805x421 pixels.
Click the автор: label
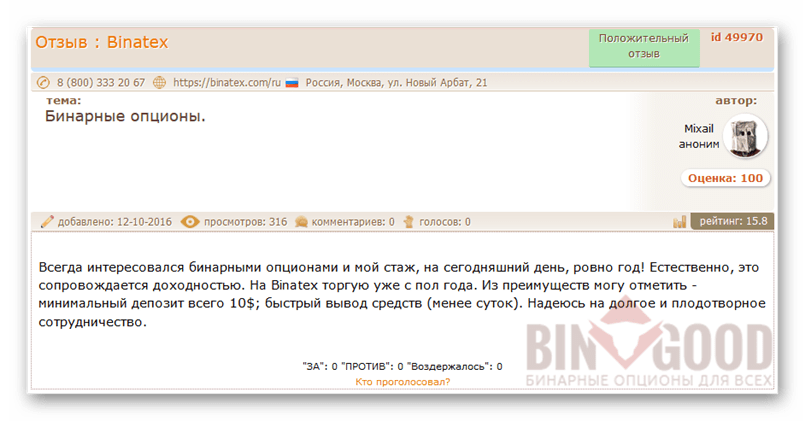(x=736, y=101)
